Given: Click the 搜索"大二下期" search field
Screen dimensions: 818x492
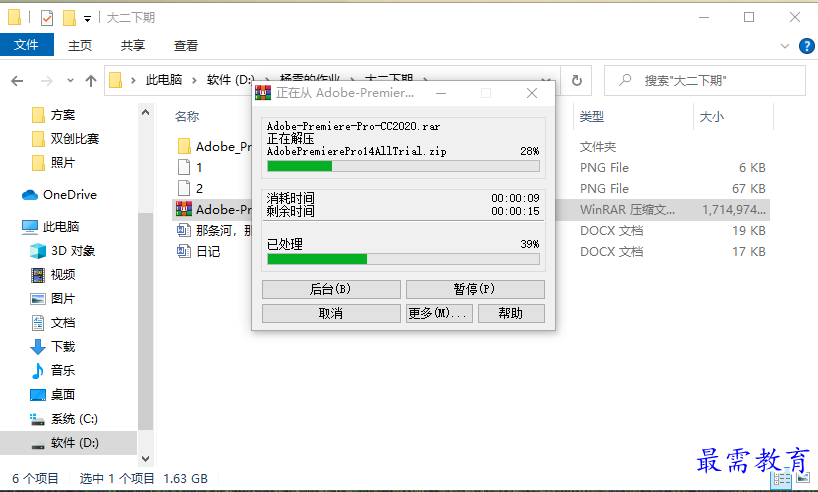Looking at the screenshot, I should coord(705,80).
